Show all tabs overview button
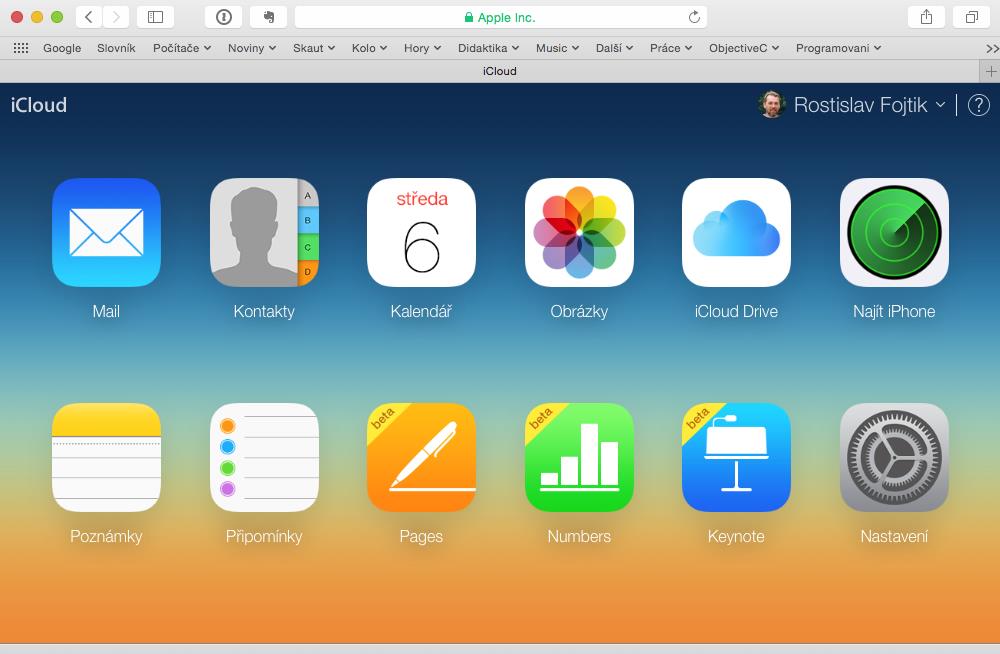1000x654 pixels. click(x=971, y=17)
